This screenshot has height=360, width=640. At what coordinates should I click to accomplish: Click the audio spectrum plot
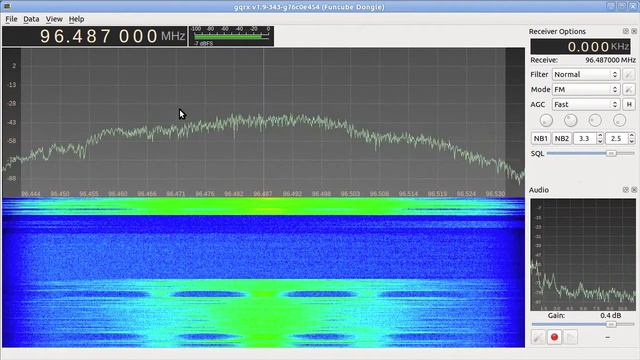(x=583, y=255)
